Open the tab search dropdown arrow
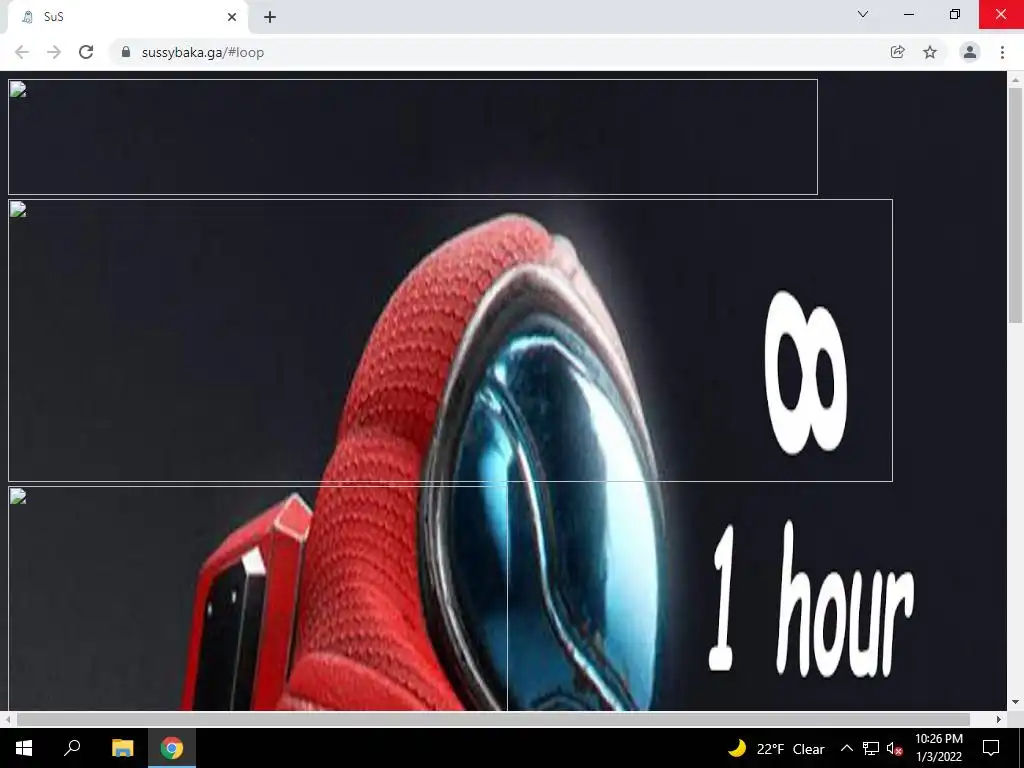Viewport: 1024px width, 768px height. [863, 14]
